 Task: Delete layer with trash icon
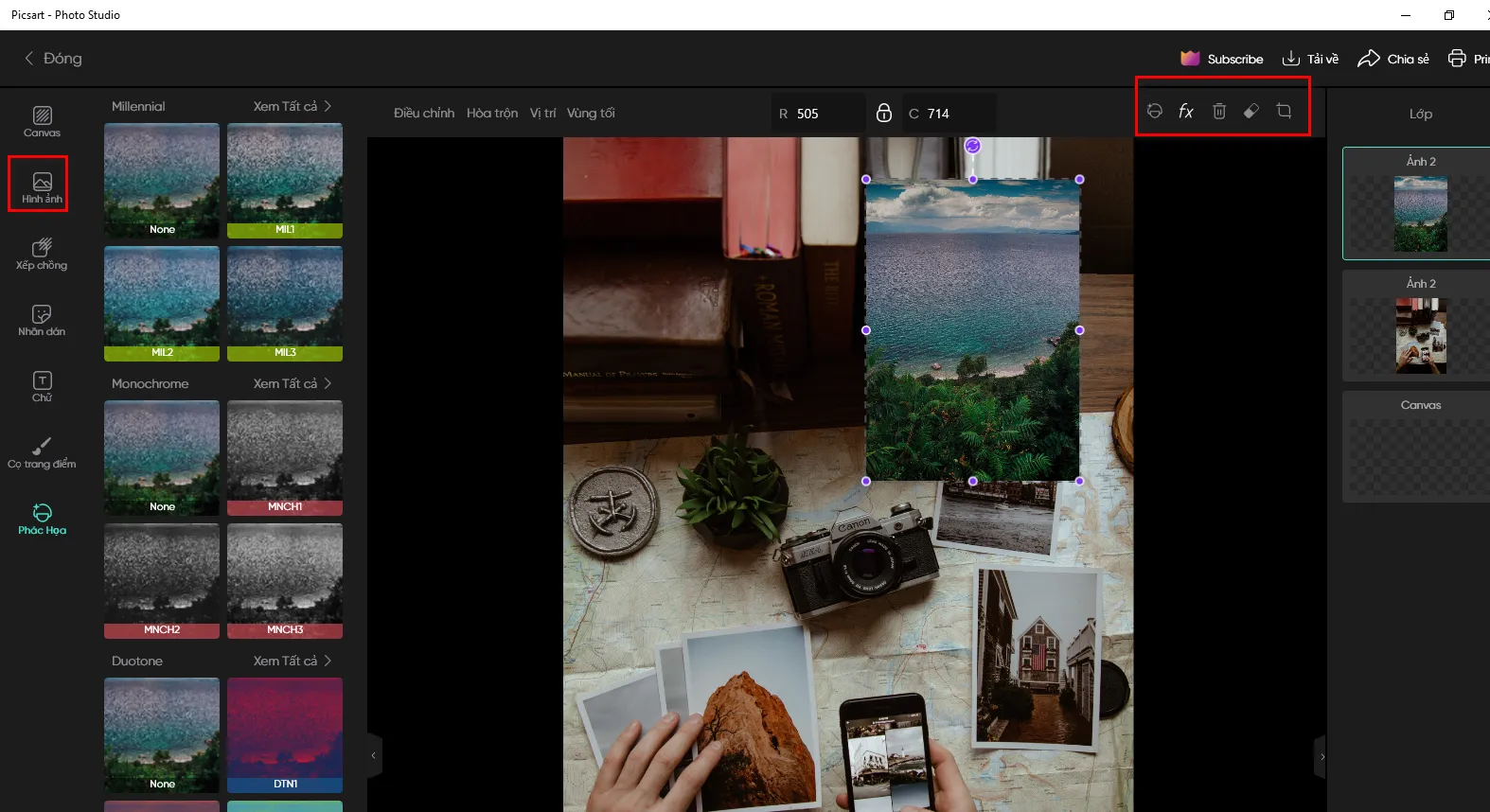(1219, 112)
